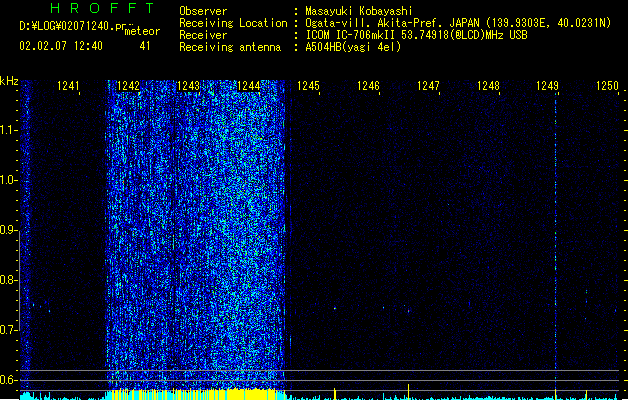Image resolution: width=629 pixels, height=400 pixels.
Task: Click the Receiving antenna label
Action: pos(230,47)
